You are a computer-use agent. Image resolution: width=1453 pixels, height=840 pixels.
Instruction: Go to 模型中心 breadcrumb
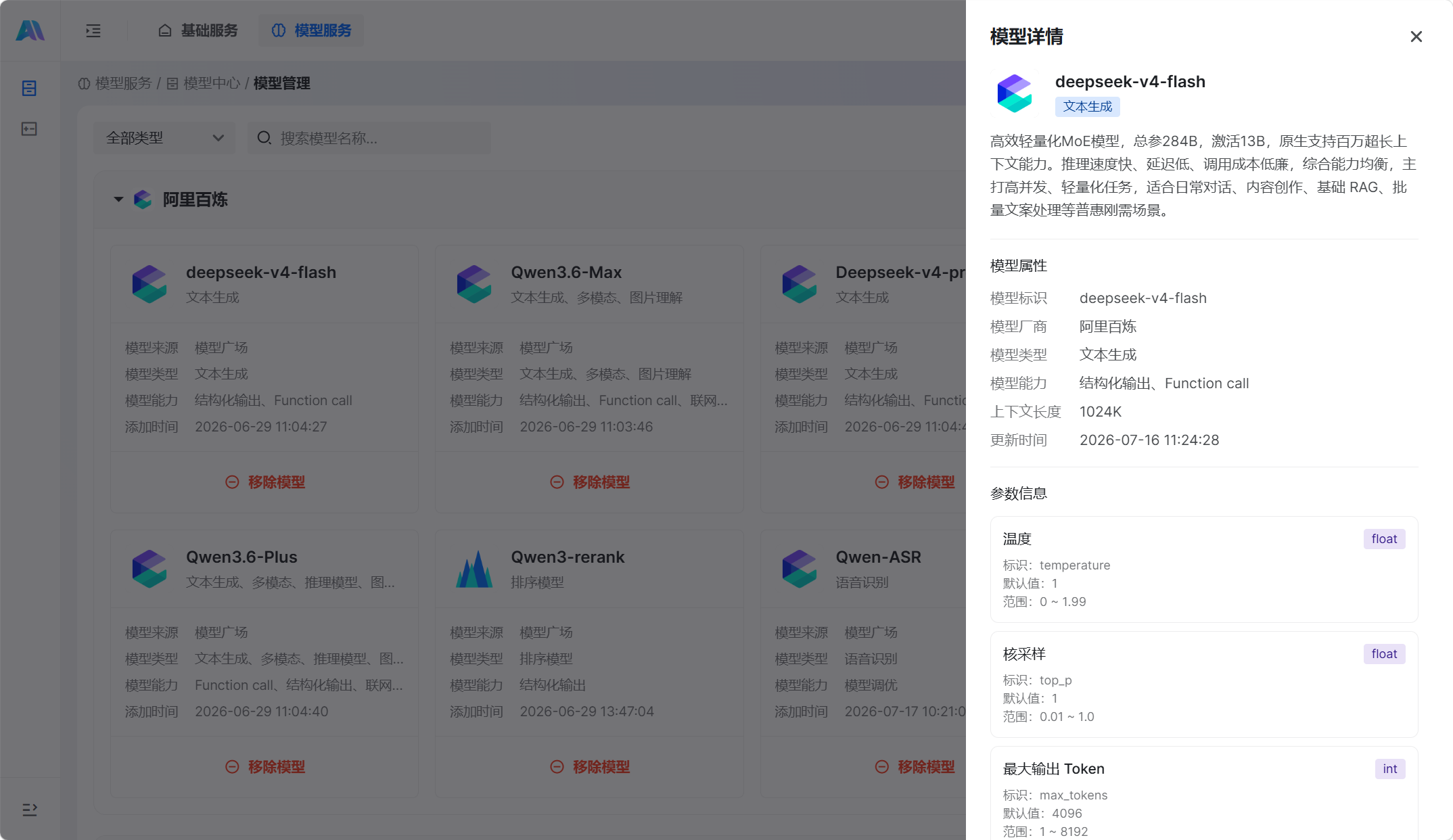[204, 83]
